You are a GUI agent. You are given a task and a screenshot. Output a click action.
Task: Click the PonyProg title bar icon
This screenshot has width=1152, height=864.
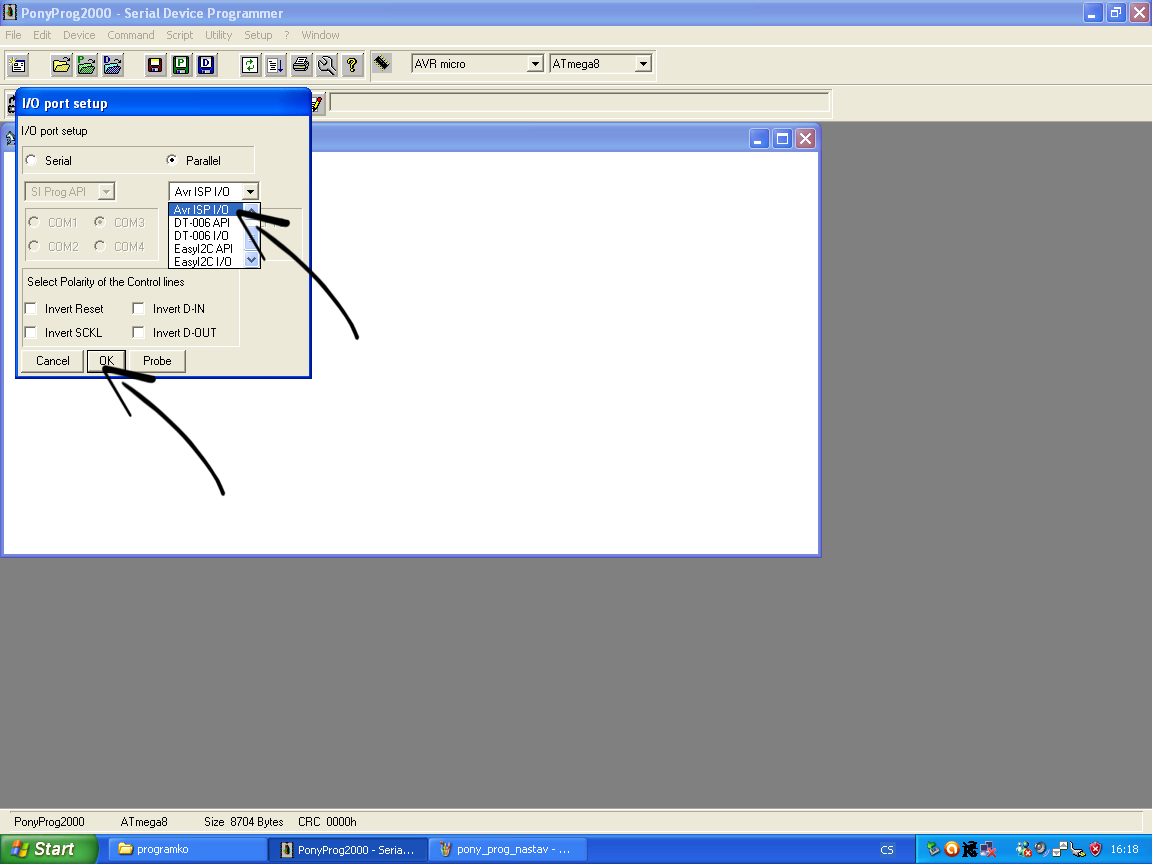pyautogui.click(x=10, y=12)
